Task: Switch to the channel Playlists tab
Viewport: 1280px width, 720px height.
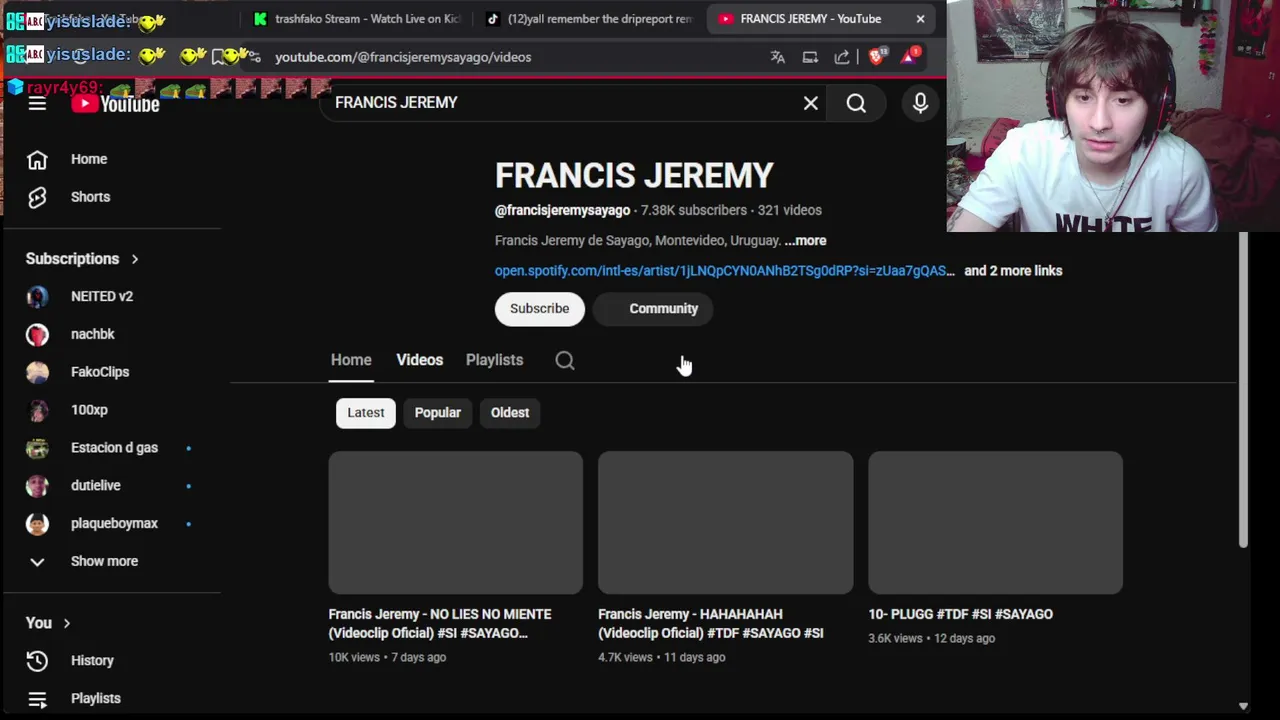Action: (x=494, y=360)
